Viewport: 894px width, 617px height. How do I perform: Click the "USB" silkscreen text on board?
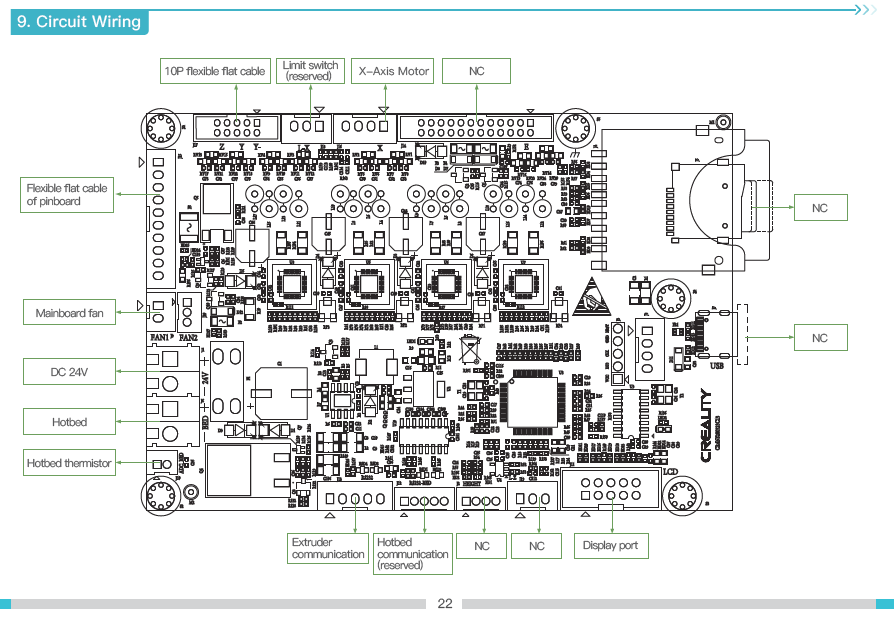pos(717,365)
